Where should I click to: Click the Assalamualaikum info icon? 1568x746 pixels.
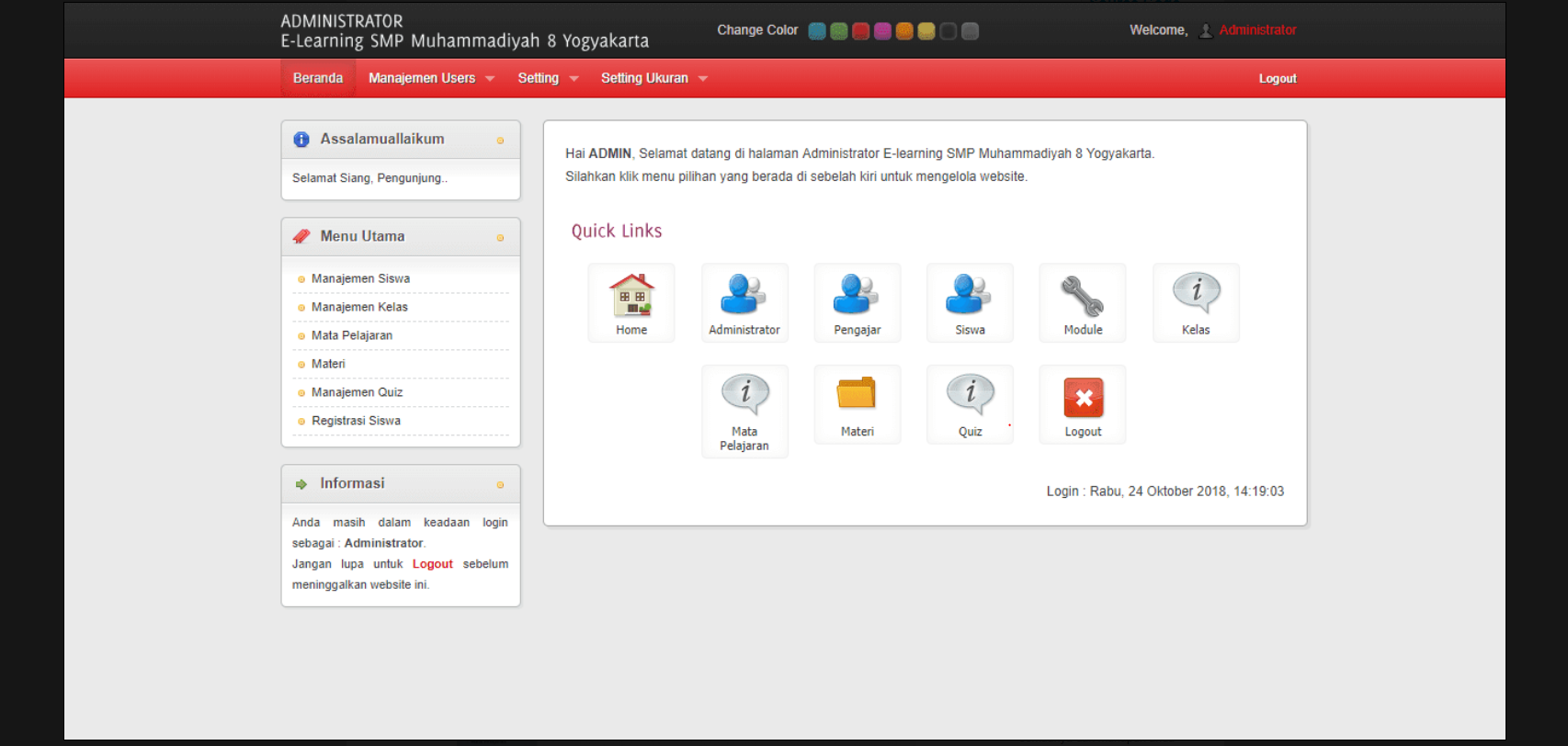(x=301, y=140)
